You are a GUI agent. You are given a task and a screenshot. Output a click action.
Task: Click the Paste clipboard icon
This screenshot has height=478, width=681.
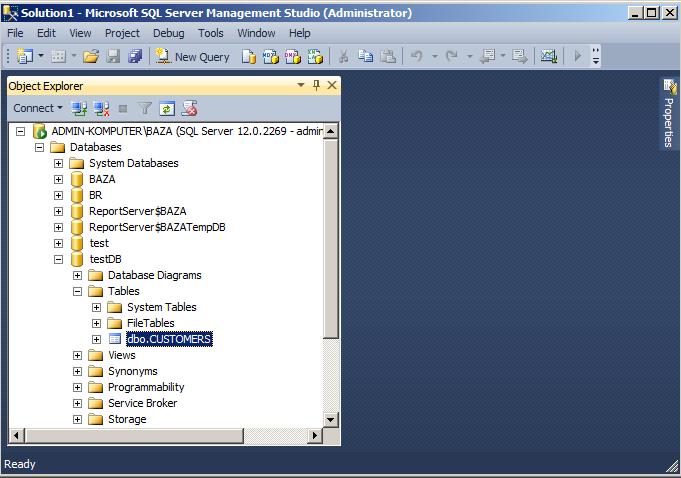[x=387, y=56]
